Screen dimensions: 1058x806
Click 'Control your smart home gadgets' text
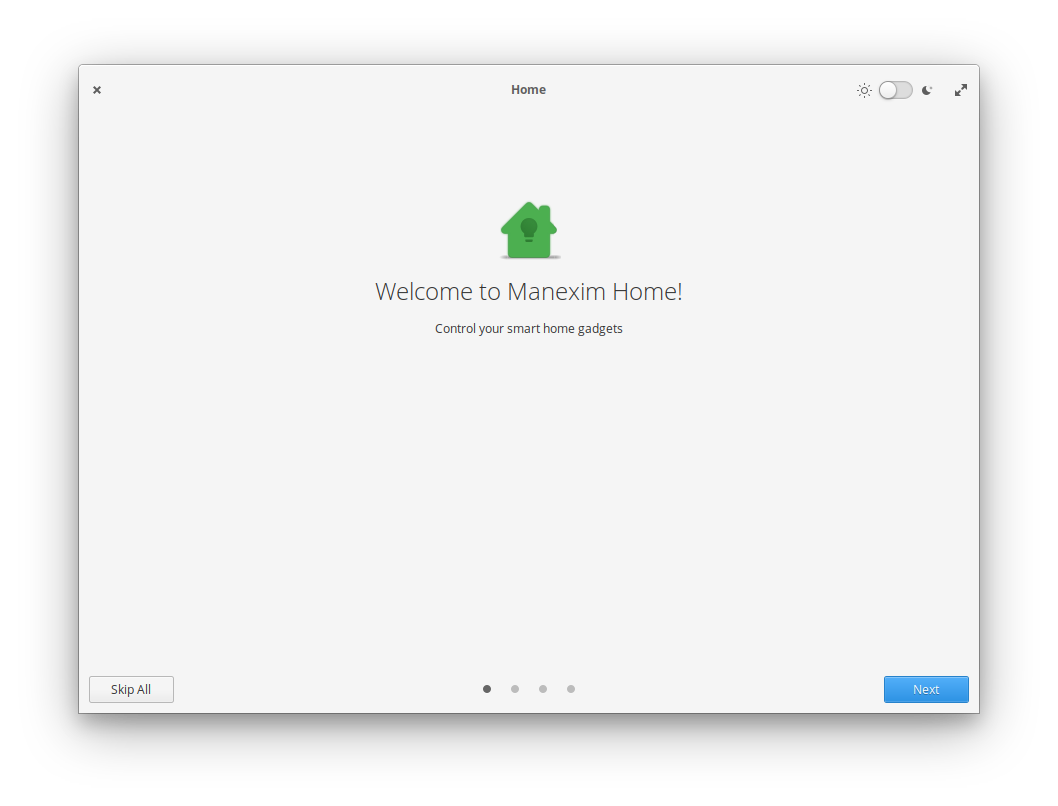529,328
